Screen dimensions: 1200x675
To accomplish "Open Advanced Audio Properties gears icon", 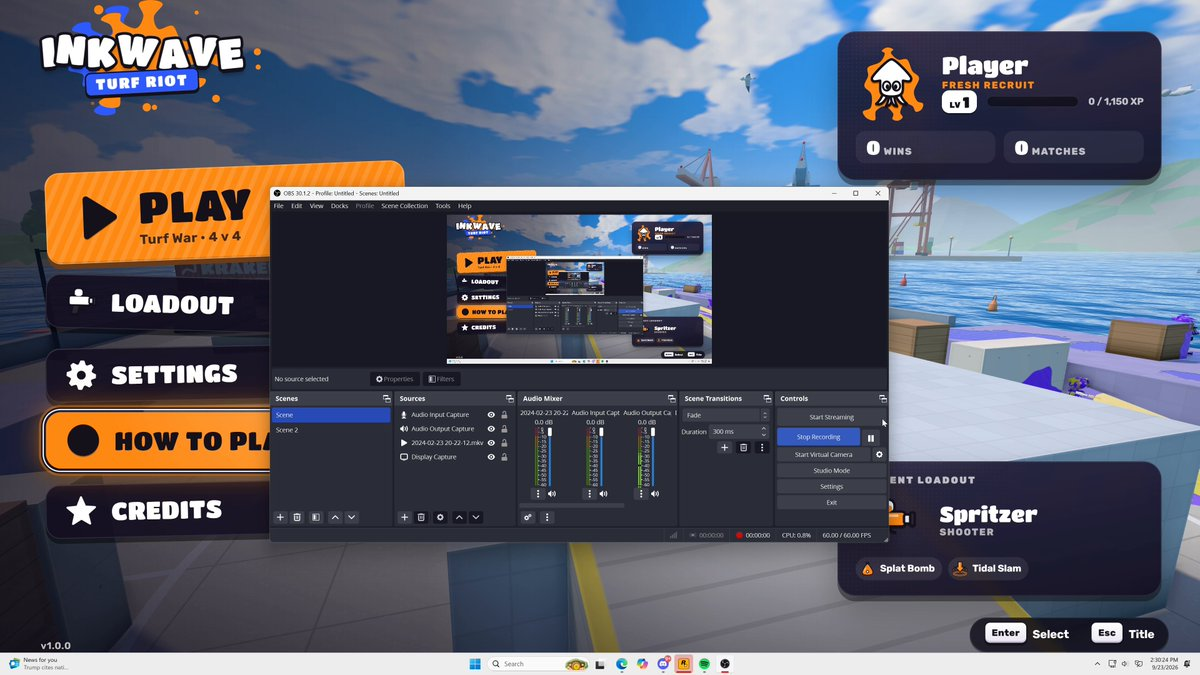I will [x=528, y=517].
